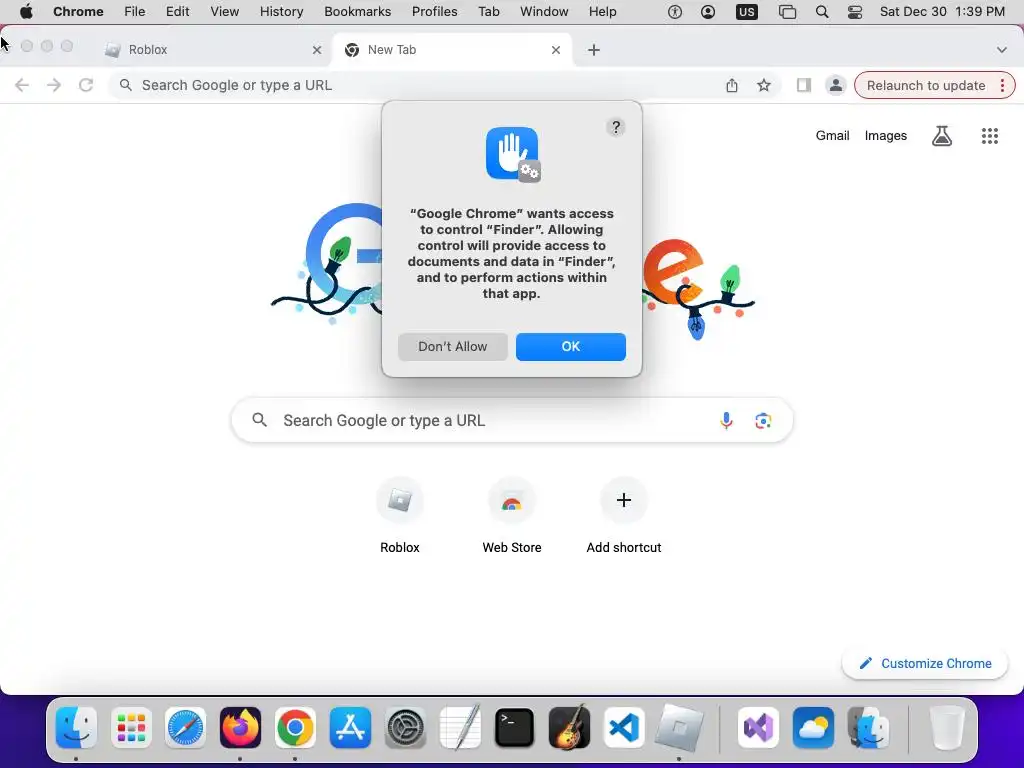Image resolution: width=1024 pixels, height=768 pixels.
Task: Select the New Tab tab
Action: (x=452, y=50)
